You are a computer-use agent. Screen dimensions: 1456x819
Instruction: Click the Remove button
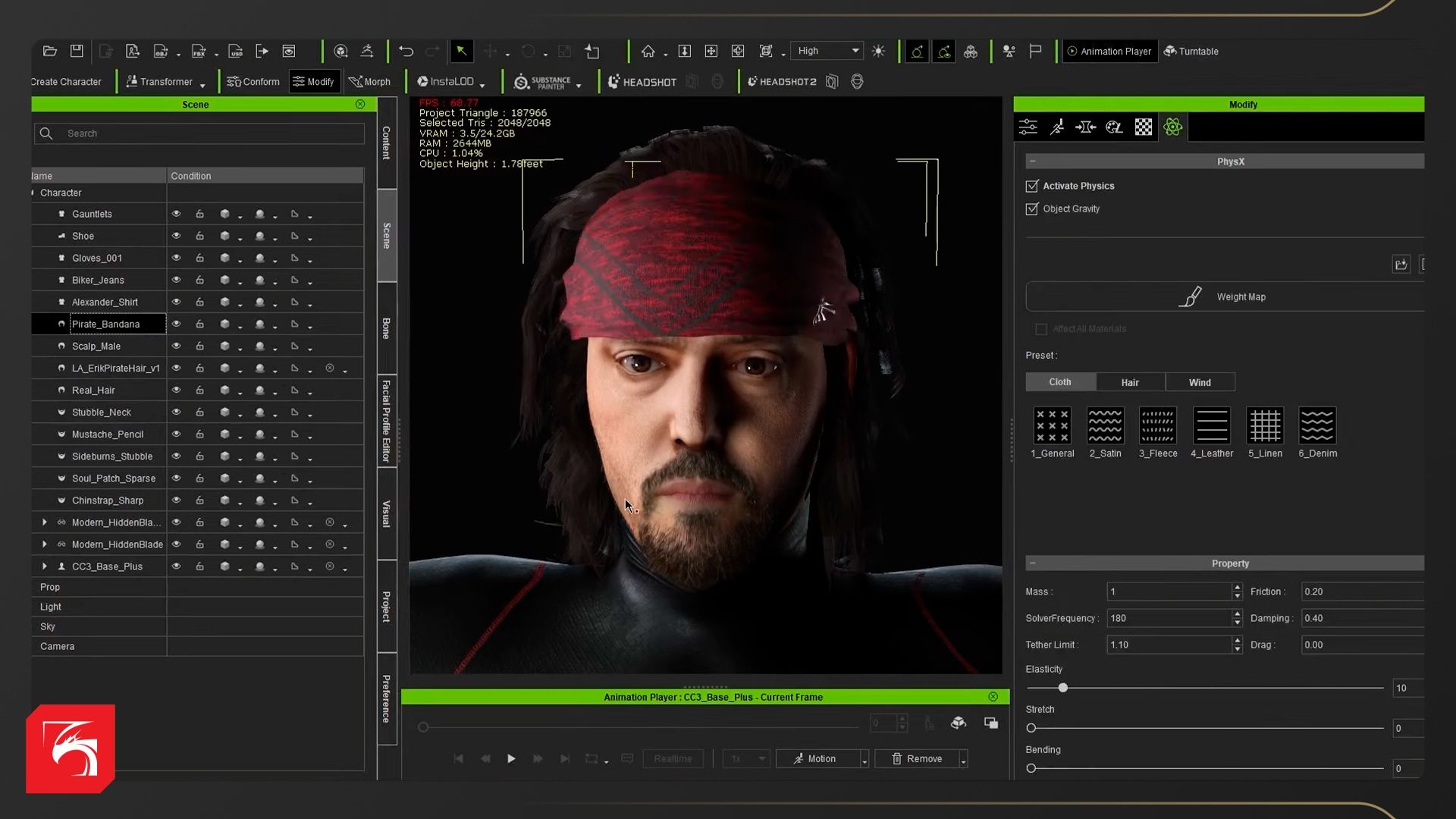916,759
